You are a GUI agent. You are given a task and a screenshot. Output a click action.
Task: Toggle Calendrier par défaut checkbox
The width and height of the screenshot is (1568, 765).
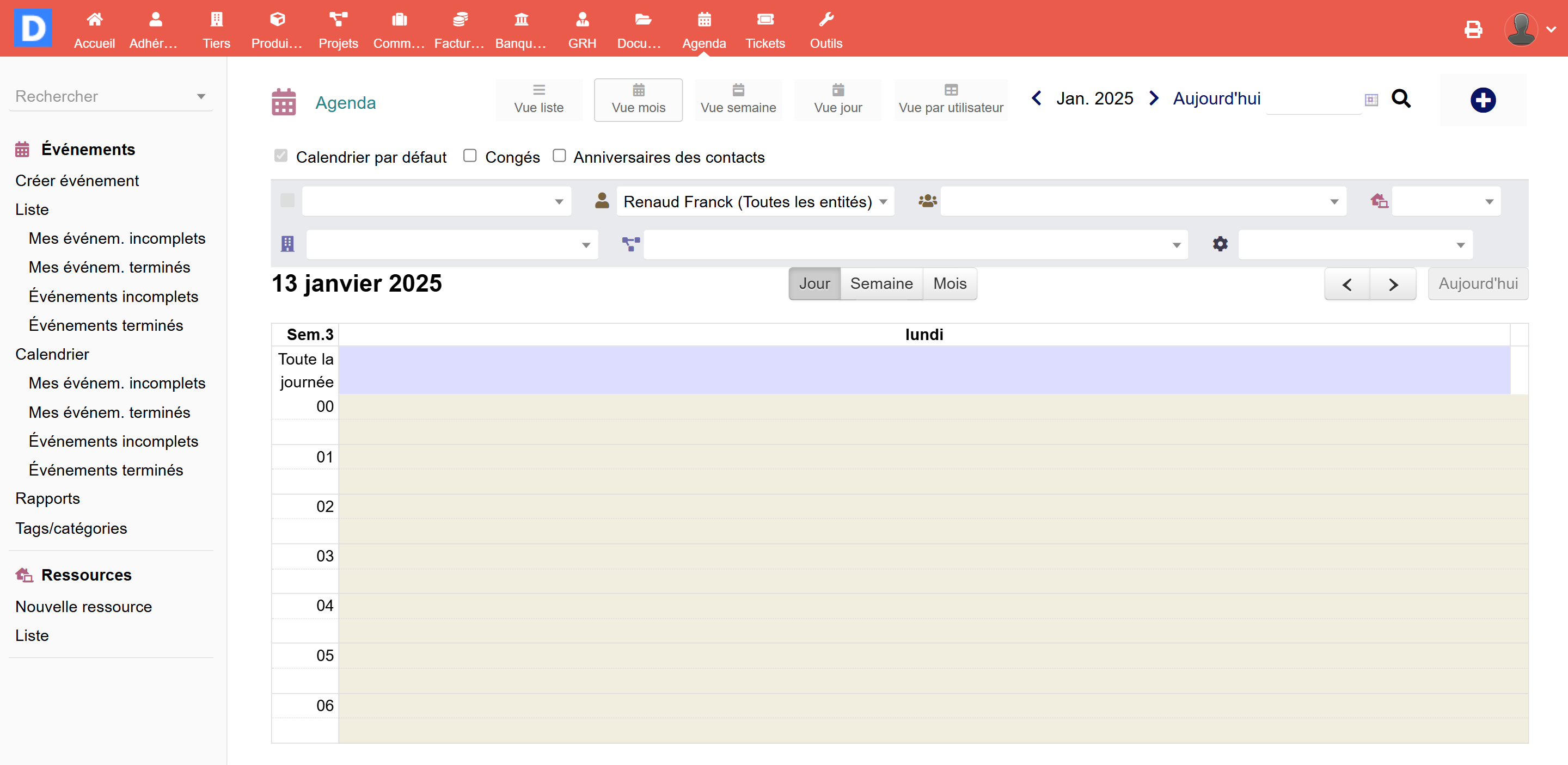point(280,156)
